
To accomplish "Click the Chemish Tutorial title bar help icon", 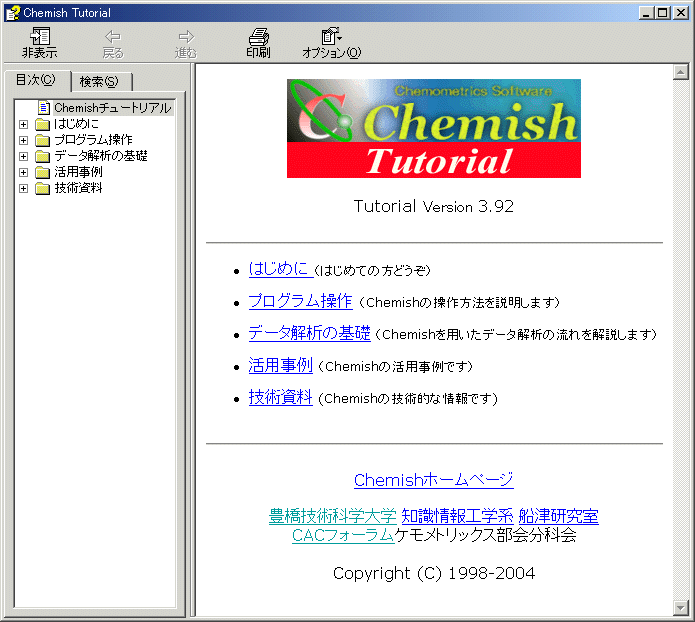I will [13, 13].
